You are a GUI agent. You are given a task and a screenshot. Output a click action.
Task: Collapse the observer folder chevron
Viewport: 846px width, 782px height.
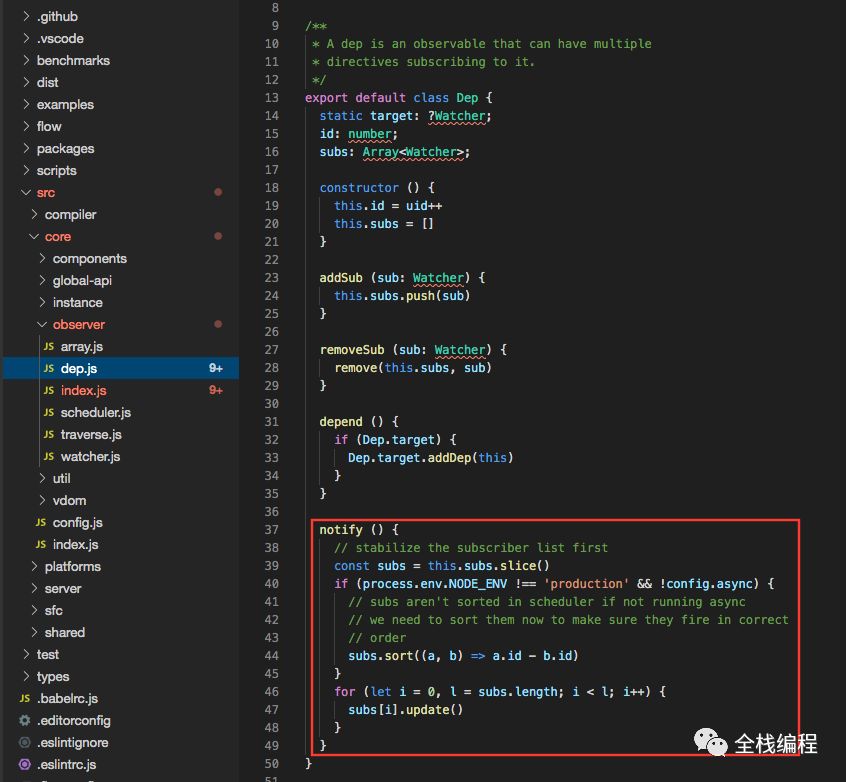coord(42,324)
